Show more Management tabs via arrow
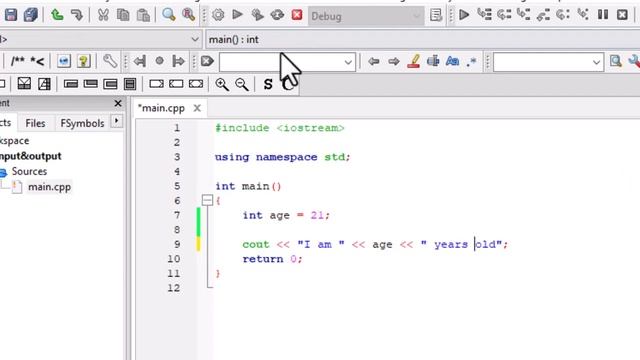This screenshot has height=360, width=640. [x=117, y=121]
